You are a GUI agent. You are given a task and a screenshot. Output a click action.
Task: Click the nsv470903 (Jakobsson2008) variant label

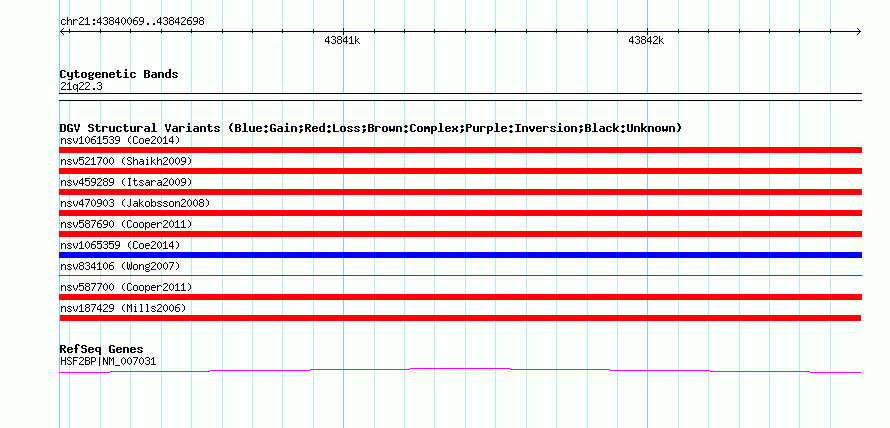[x=135, y=203]
